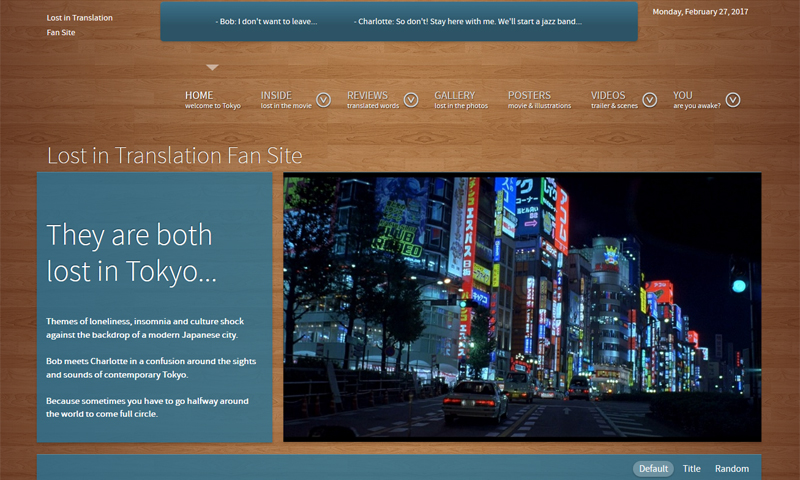Click the 'They are both lost in Tokyo' panel
800x480 pixels.
coord(154,307)
